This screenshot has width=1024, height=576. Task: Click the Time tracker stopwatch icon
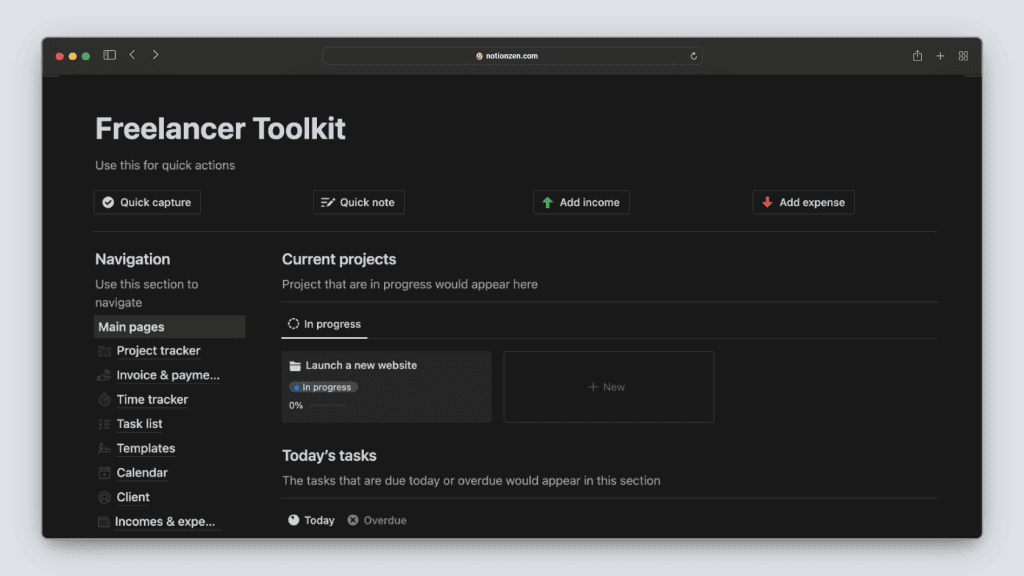(104, 400)
